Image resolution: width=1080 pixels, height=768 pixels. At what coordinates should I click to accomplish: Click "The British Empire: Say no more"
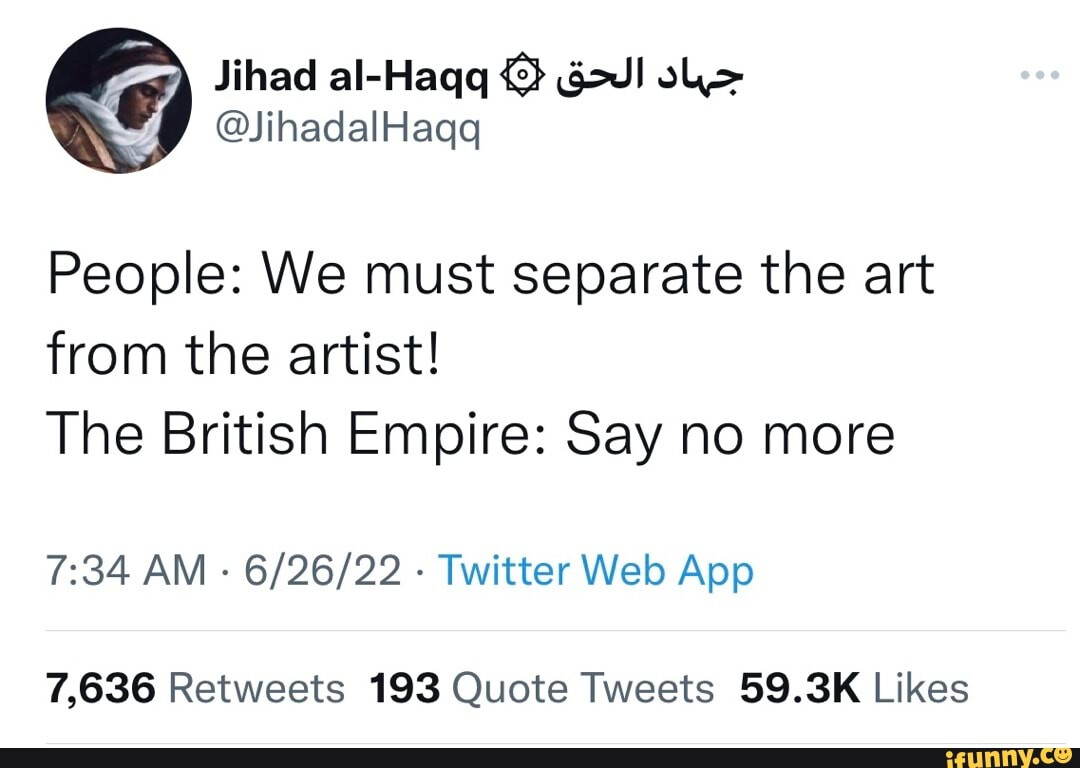[x=470, y=435]
